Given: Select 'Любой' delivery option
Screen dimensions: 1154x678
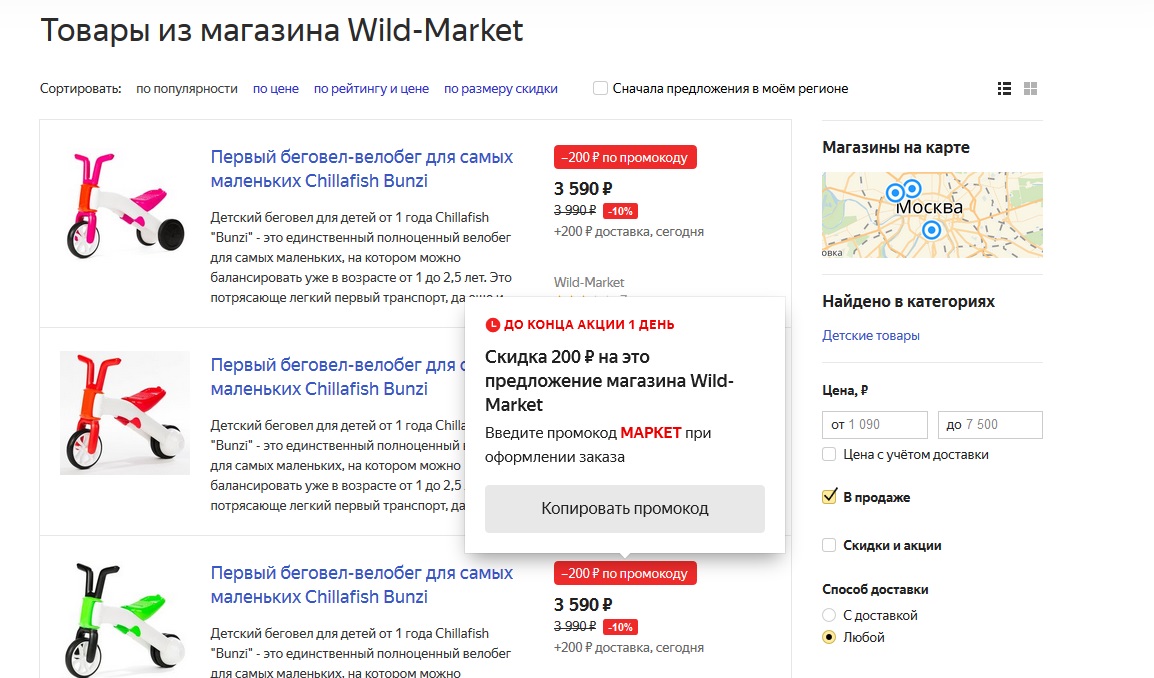Looking at the screenshot, I should [x=829, y=638].
